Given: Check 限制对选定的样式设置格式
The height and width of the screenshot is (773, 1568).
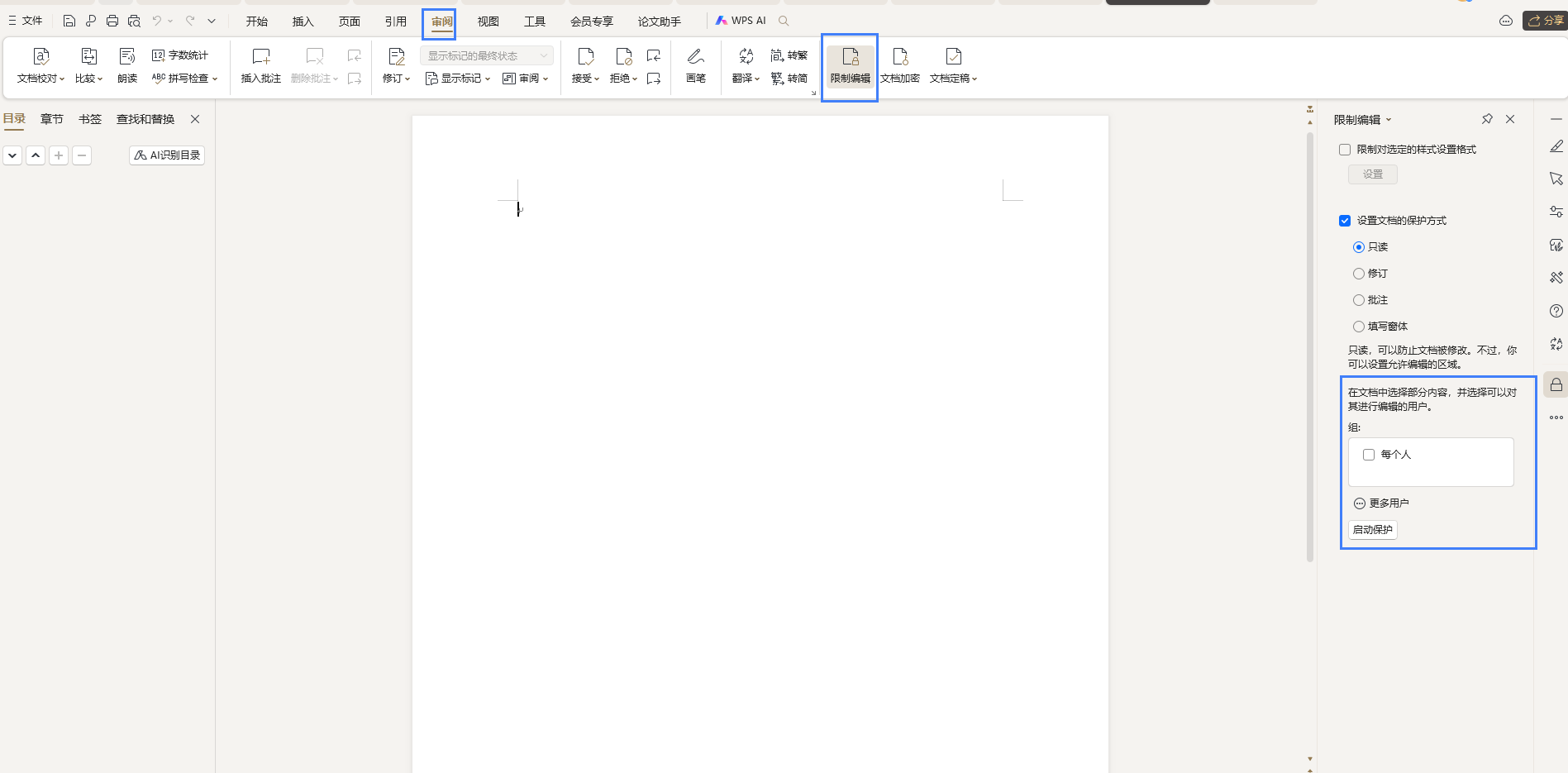Looking at the screenshot, I should pos(1345,150).
